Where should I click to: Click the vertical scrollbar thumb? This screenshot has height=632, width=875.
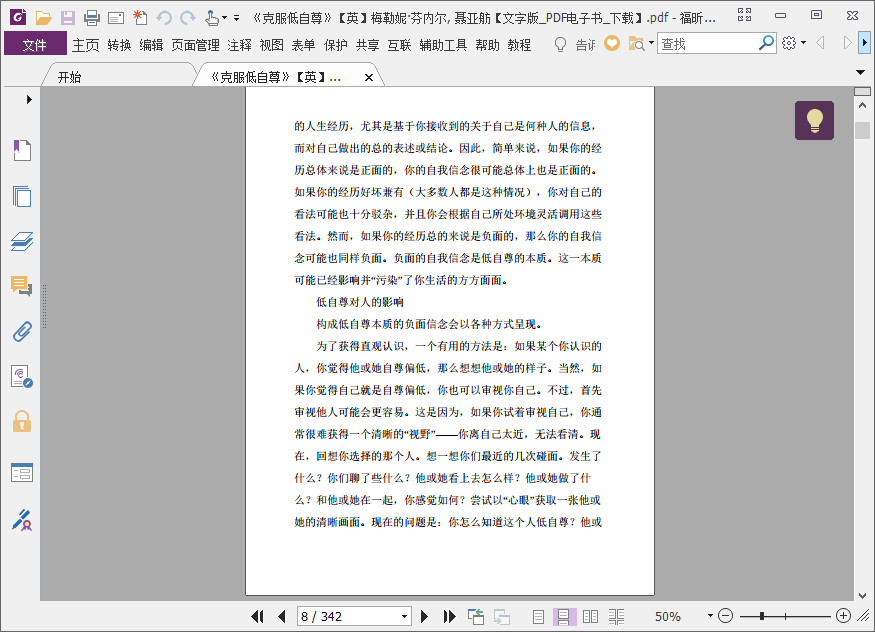[x=862, y=130]
